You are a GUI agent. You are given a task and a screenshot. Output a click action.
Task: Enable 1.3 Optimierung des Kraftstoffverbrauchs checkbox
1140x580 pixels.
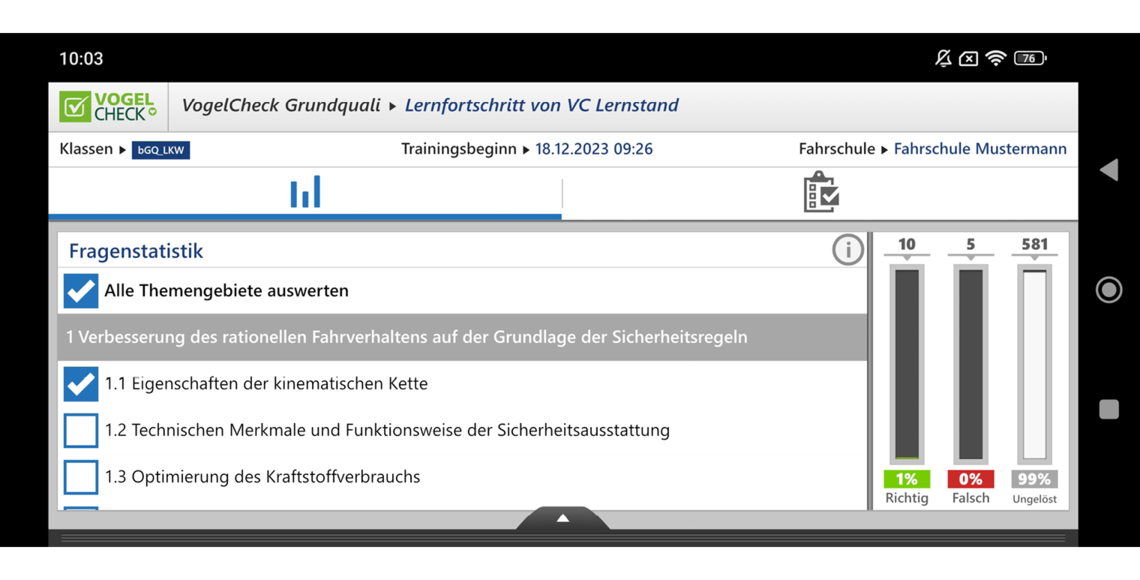pos(81,477)
